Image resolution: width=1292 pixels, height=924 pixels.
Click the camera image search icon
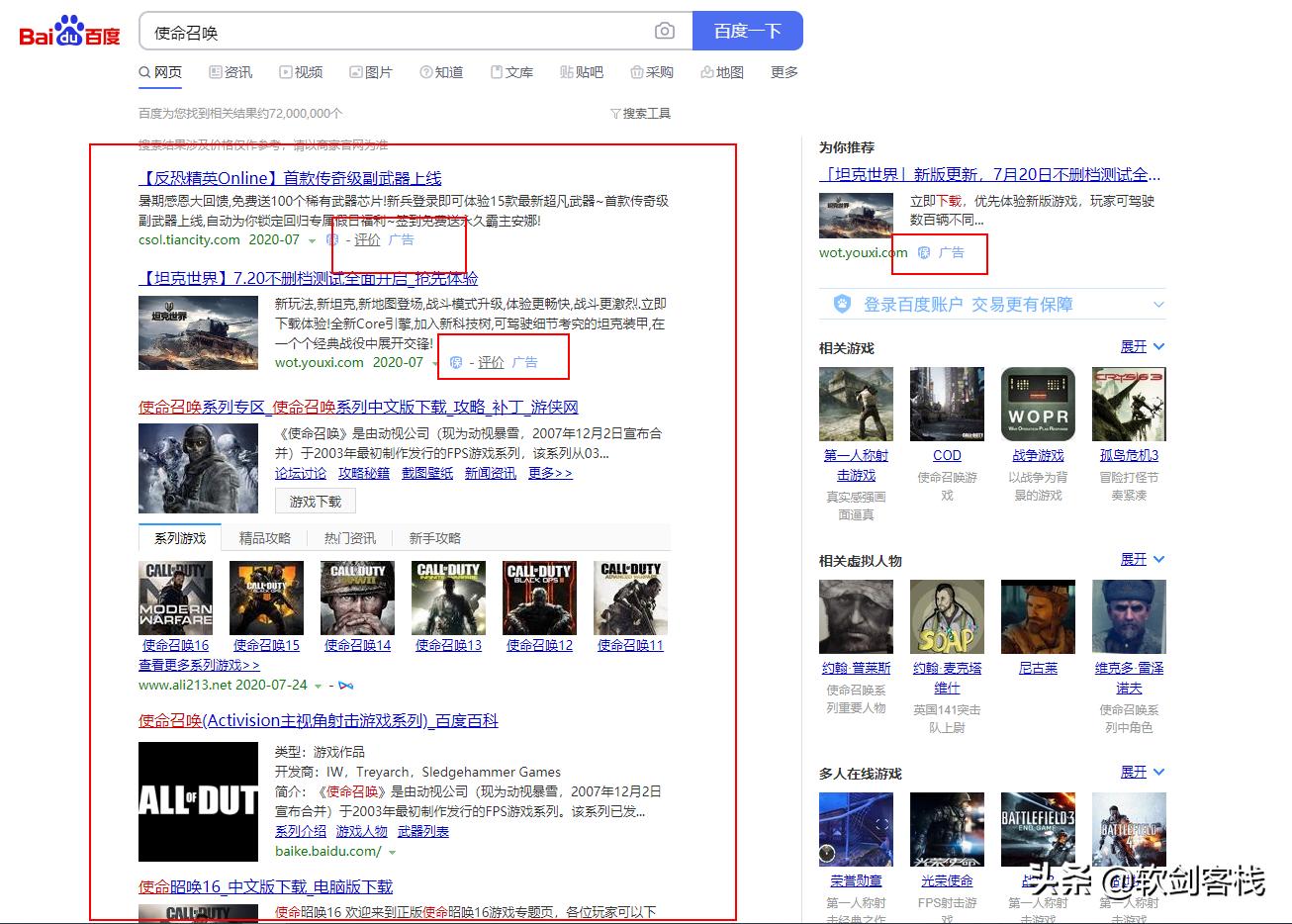(x=665, y=32)
